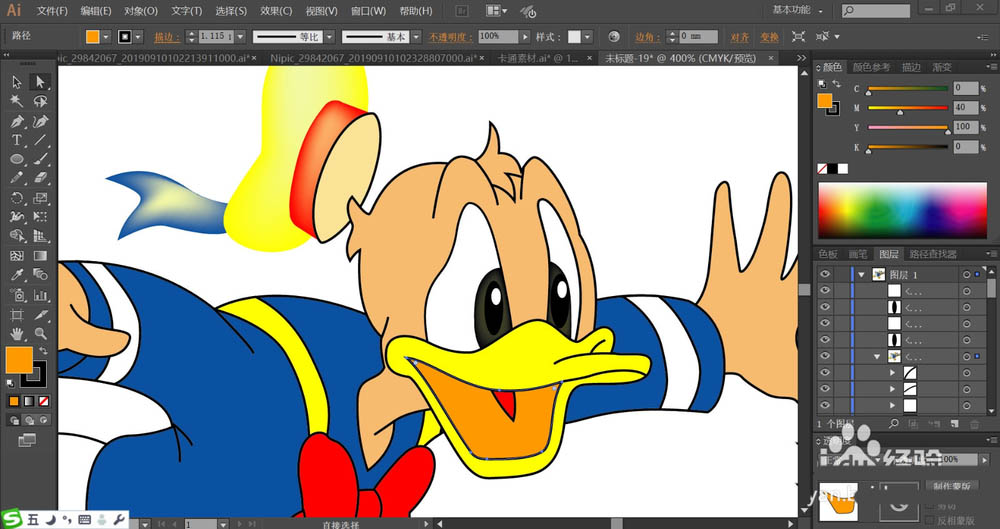Screen dimensions: 1000x529
Task: Select the Pencil tool
Action: click(17, 178)
